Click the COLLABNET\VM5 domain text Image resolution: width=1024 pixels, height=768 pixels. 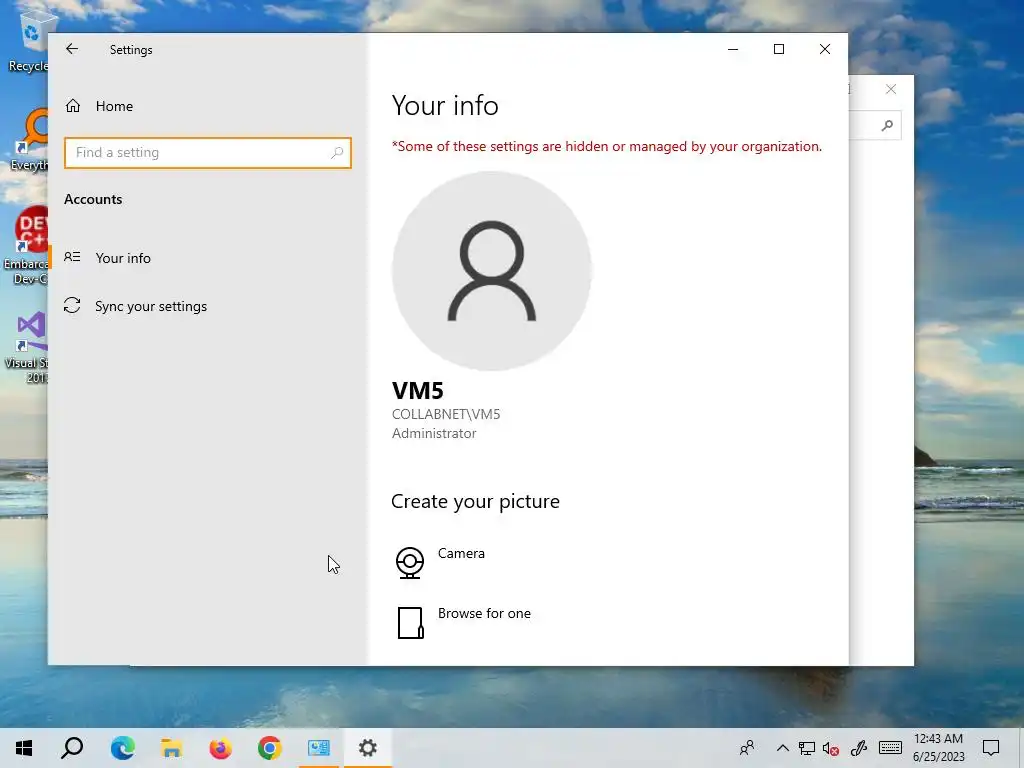pos(446,414)
